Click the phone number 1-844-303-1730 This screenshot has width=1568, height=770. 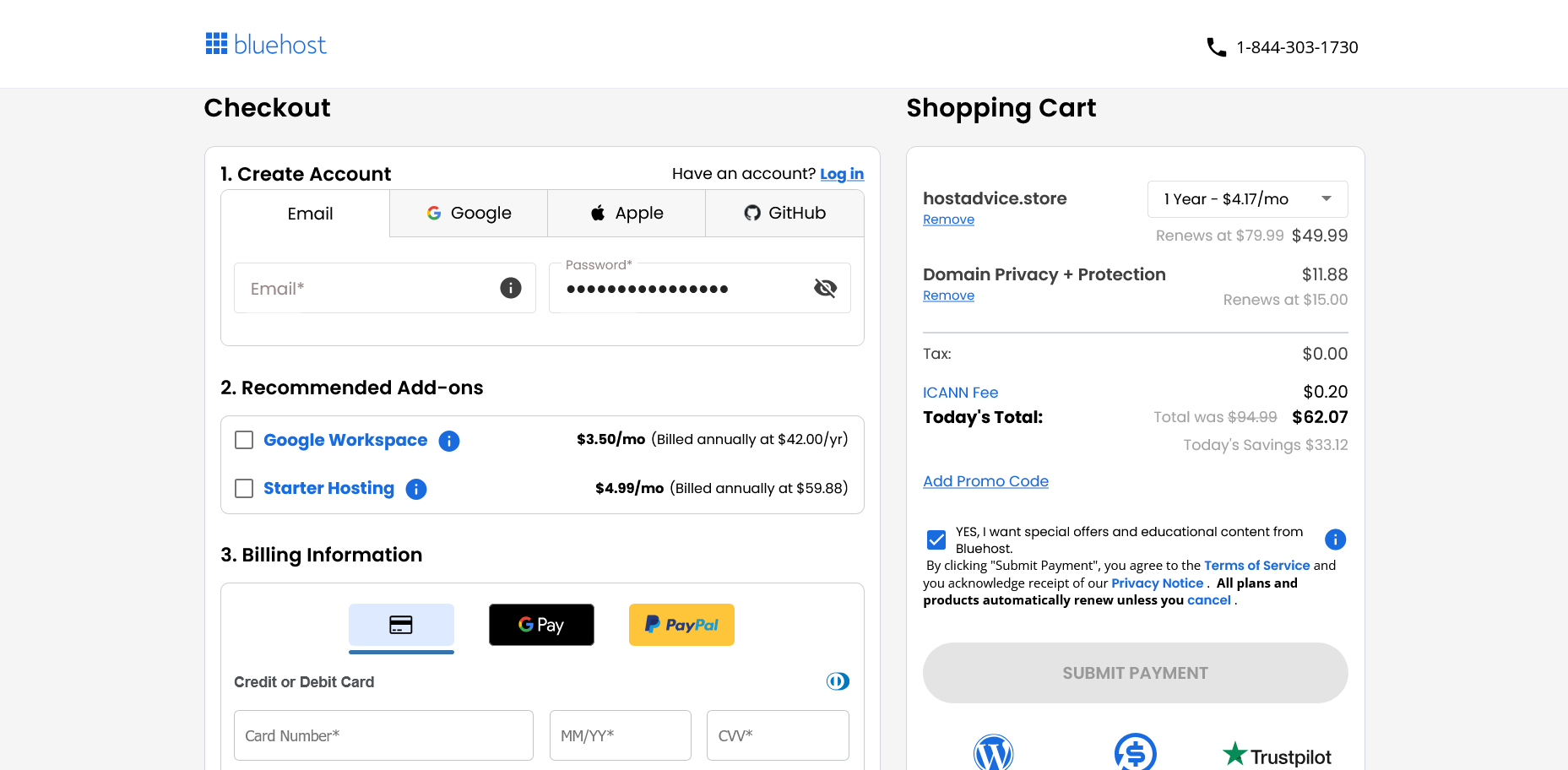click(1297, 47)
